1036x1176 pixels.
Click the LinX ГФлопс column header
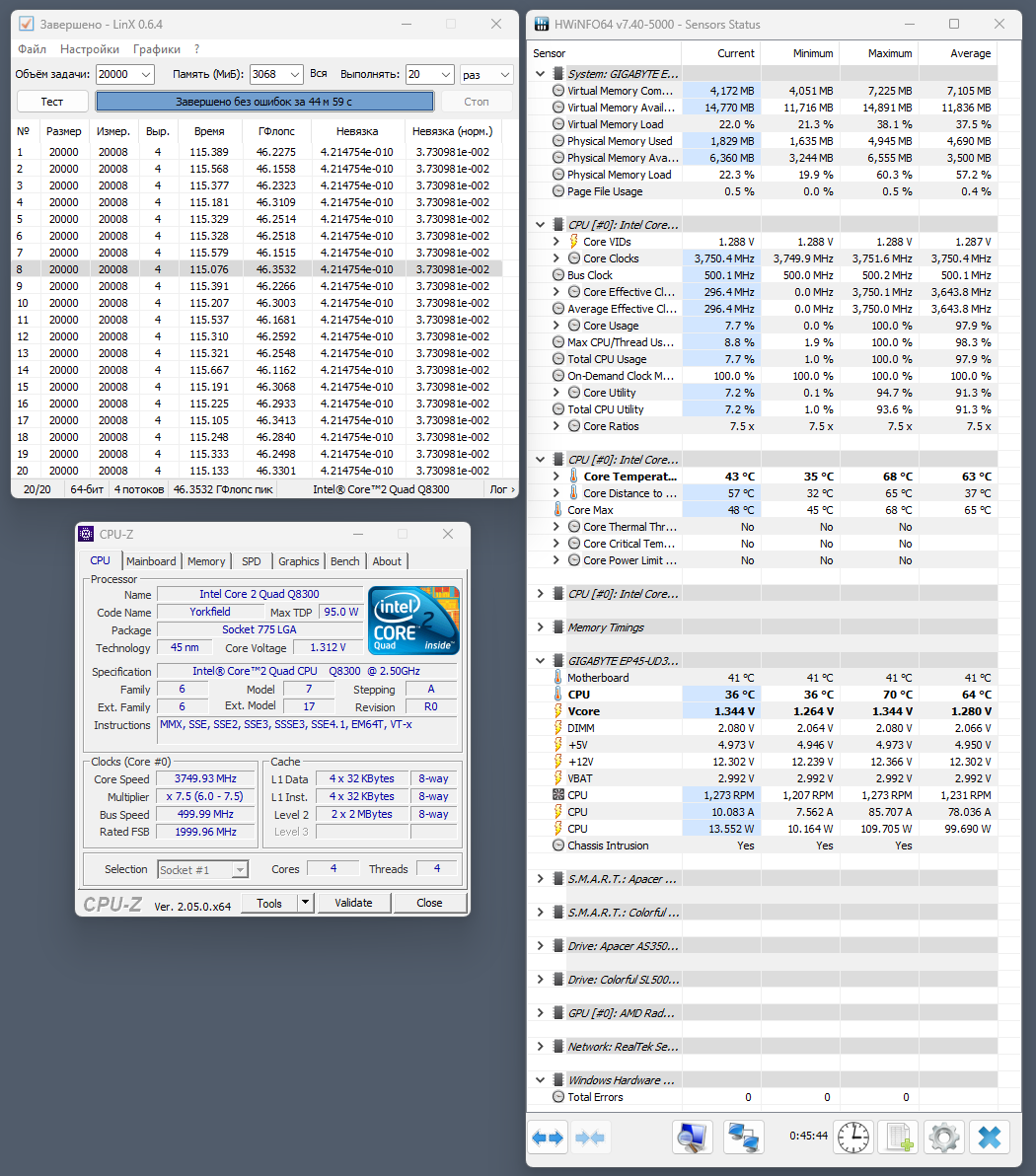277,131
